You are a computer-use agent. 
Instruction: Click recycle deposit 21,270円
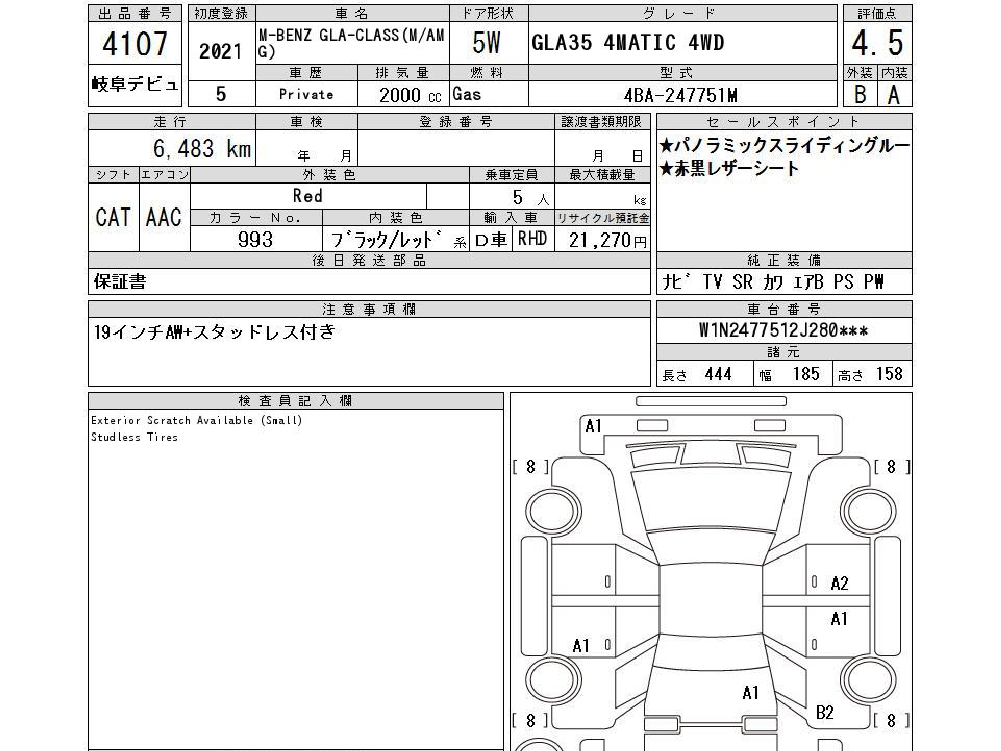607,240
